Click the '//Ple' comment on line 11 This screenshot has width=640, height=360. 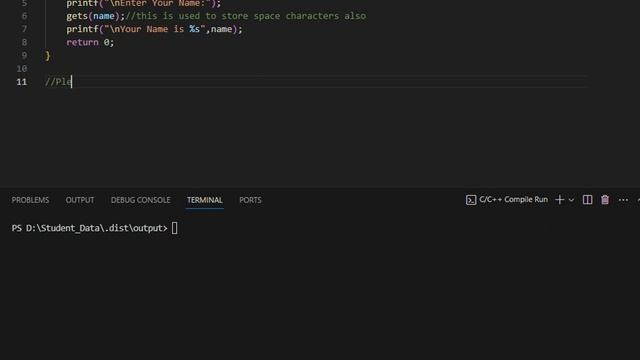click(58, 82)
